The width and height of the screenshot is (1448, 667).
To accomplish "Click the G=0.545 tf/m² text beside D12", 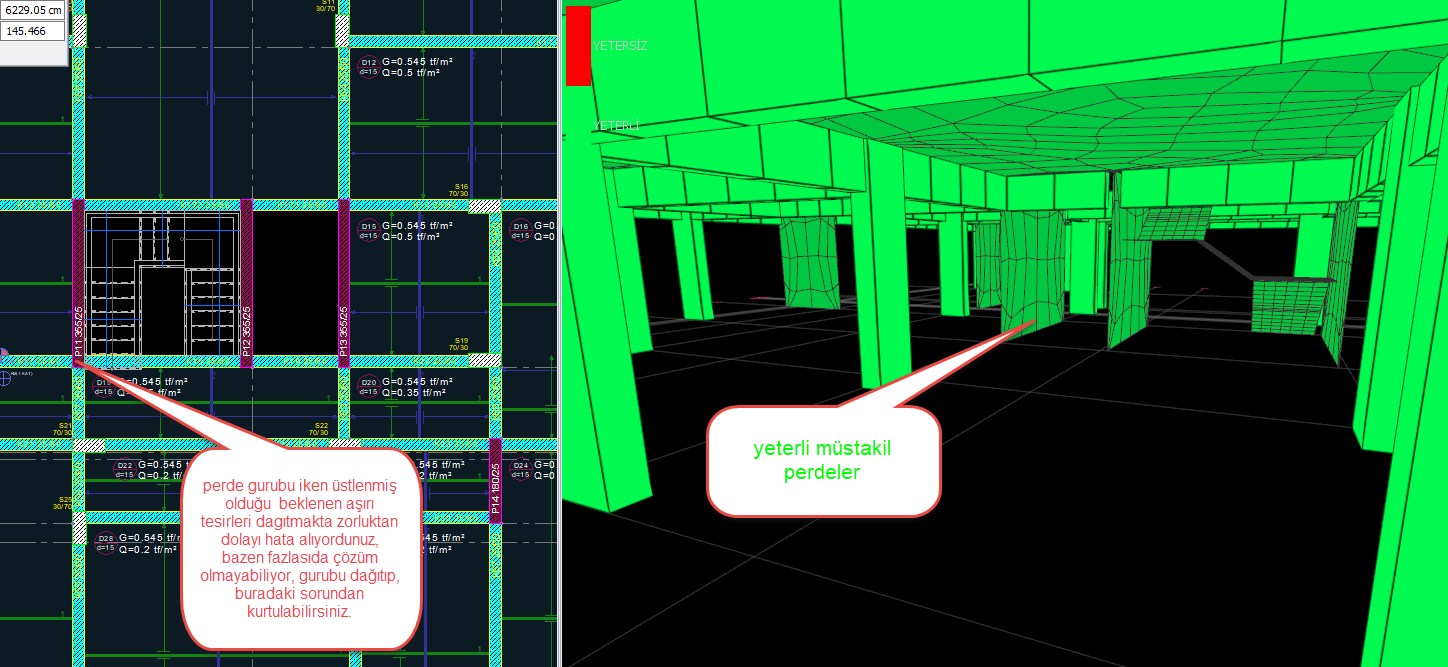I will coord(417,61).
